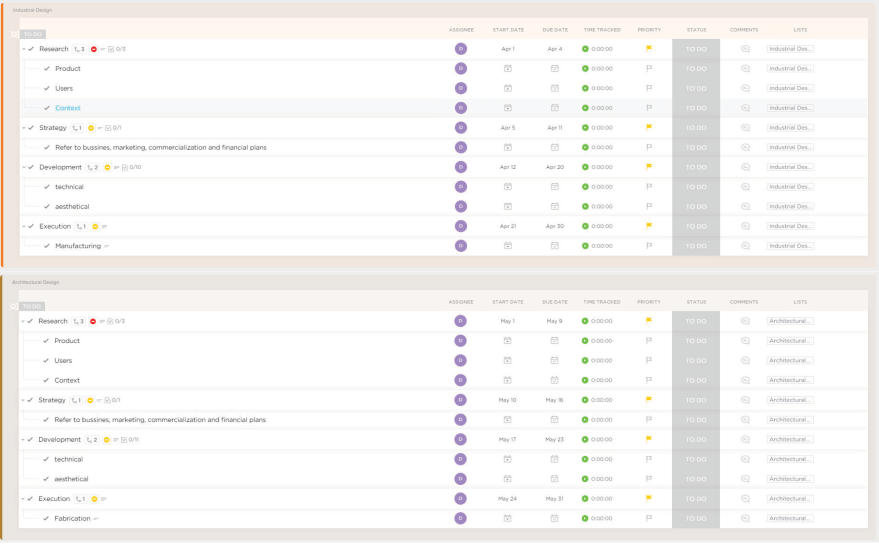This screenshot has height=549, width=879.
Task: Open the highlighted Context subtask link
Action: 68,108
